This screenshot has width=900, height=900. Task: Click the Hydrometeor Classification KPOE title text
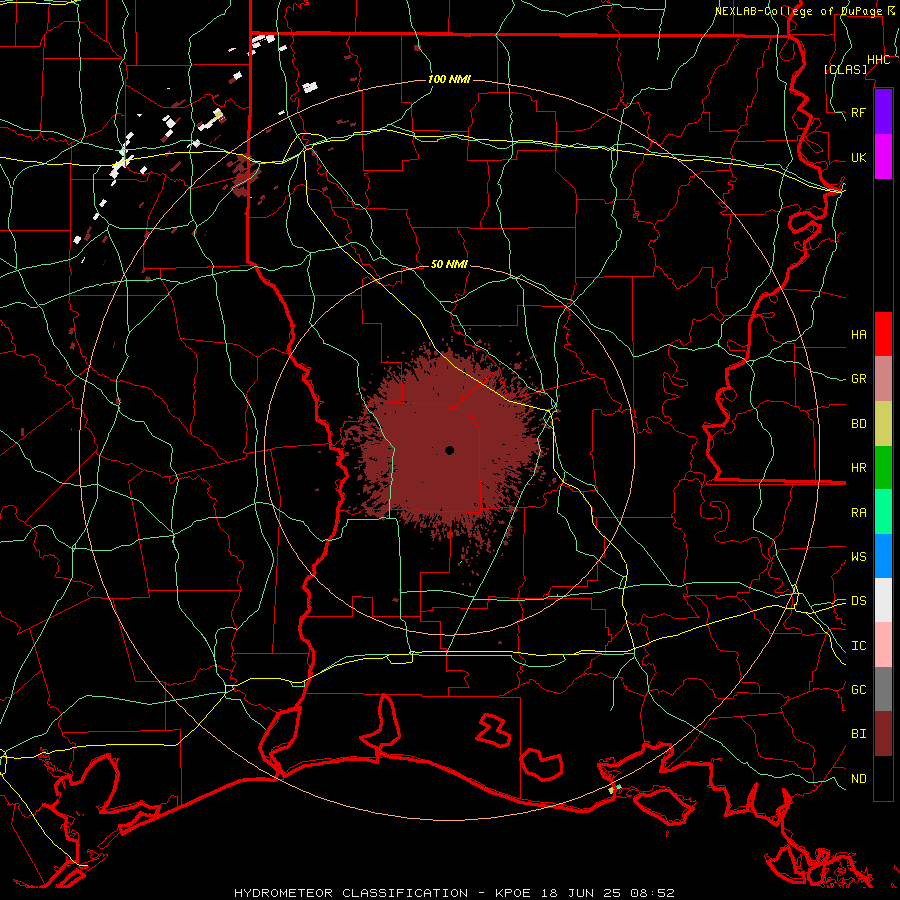pyautogui.click(x=454, y=893)
